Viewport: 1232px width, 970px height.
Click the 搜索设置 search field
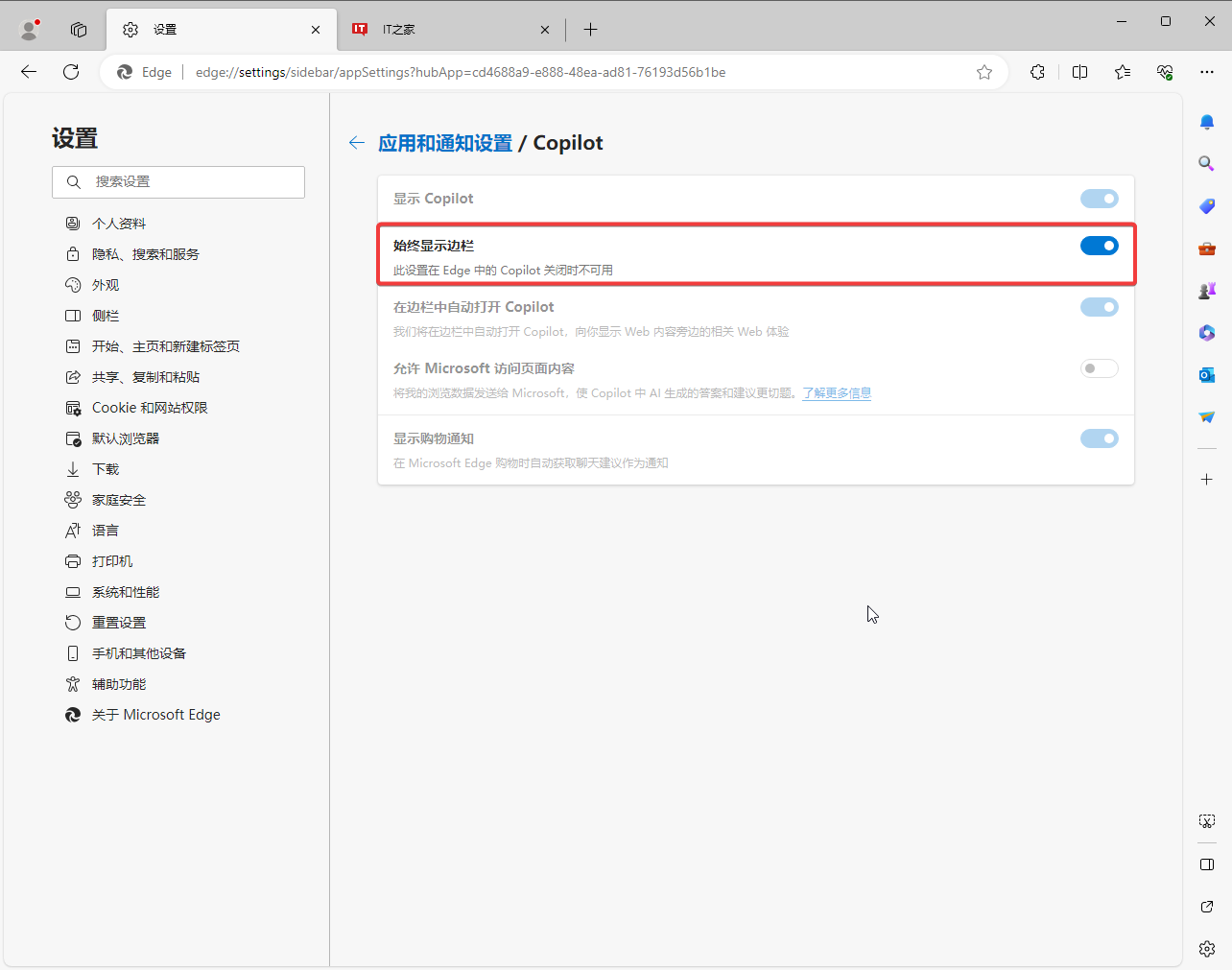(178, 181)
